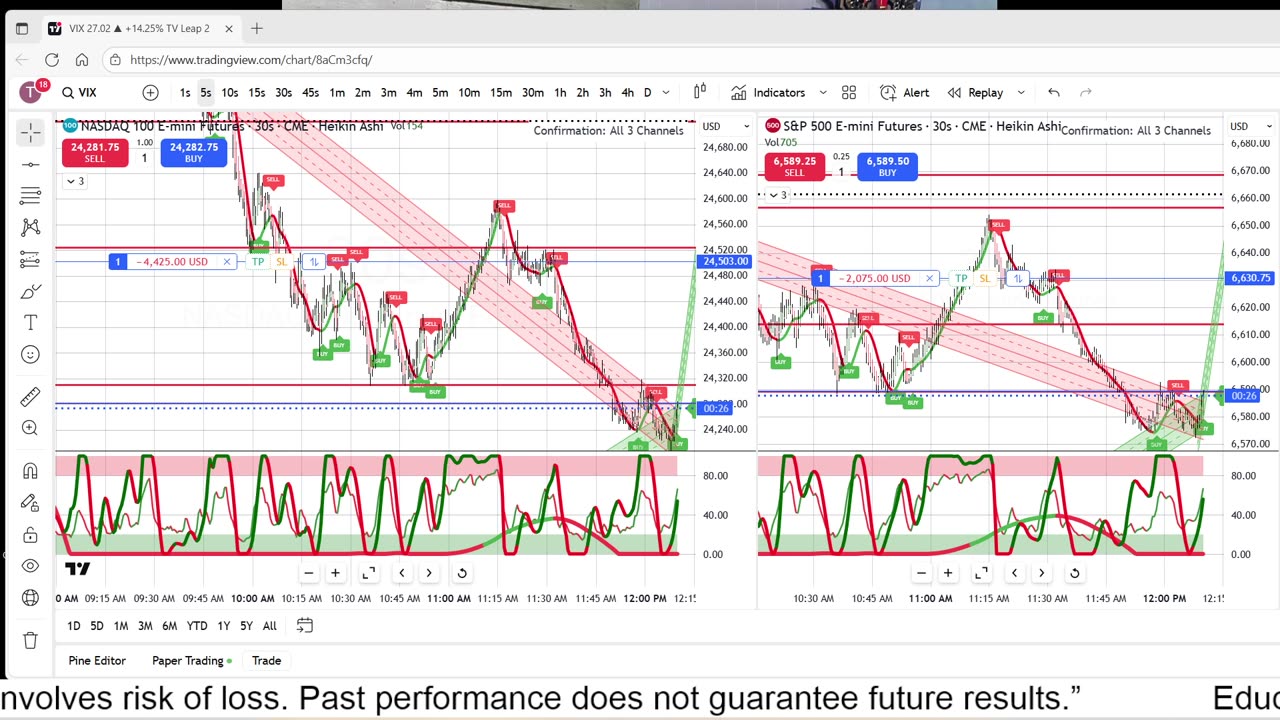Select the 4h interval
This screenshot has width=1280, height=720.
pyautogui.click(x=627, y=93)
